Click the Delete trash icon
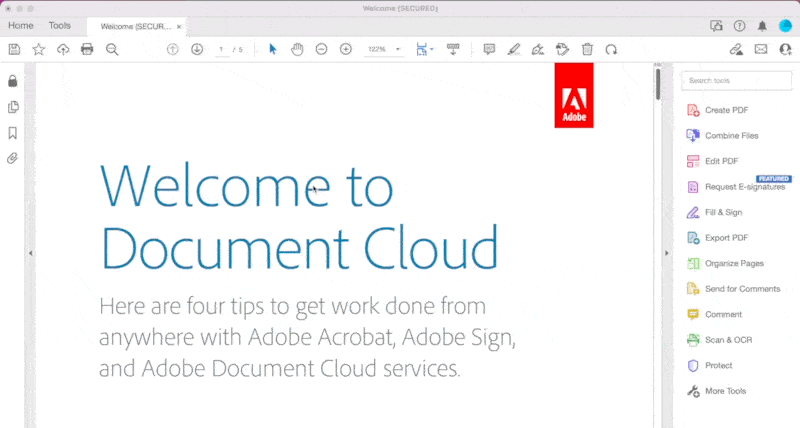 (587, 49)
